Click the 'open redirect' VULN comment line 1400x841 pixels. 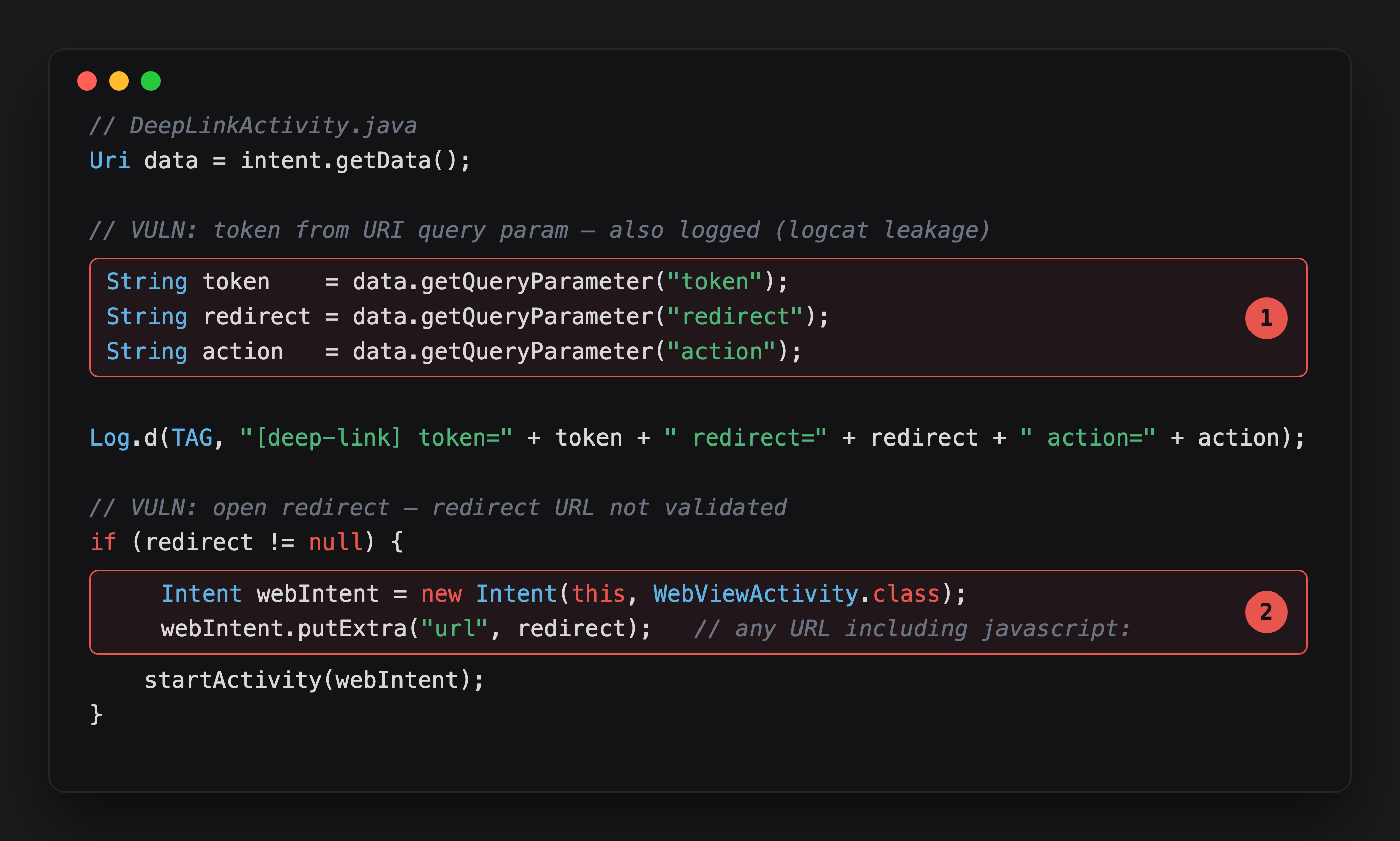click(438, 508)
